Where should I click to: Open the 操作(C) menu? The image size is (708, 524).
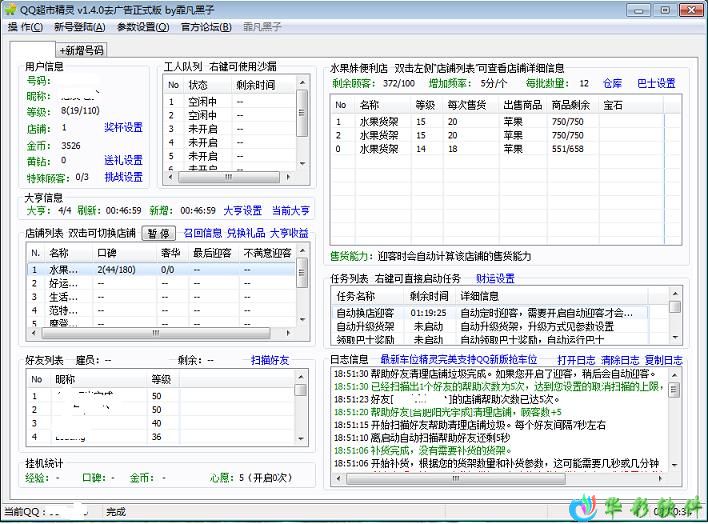tap(25, 27)
